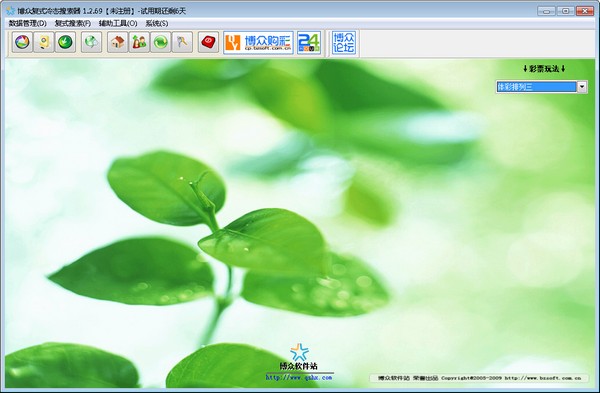
Task: Open the 辅助工具(O) menu
Action: coord(118,23)
